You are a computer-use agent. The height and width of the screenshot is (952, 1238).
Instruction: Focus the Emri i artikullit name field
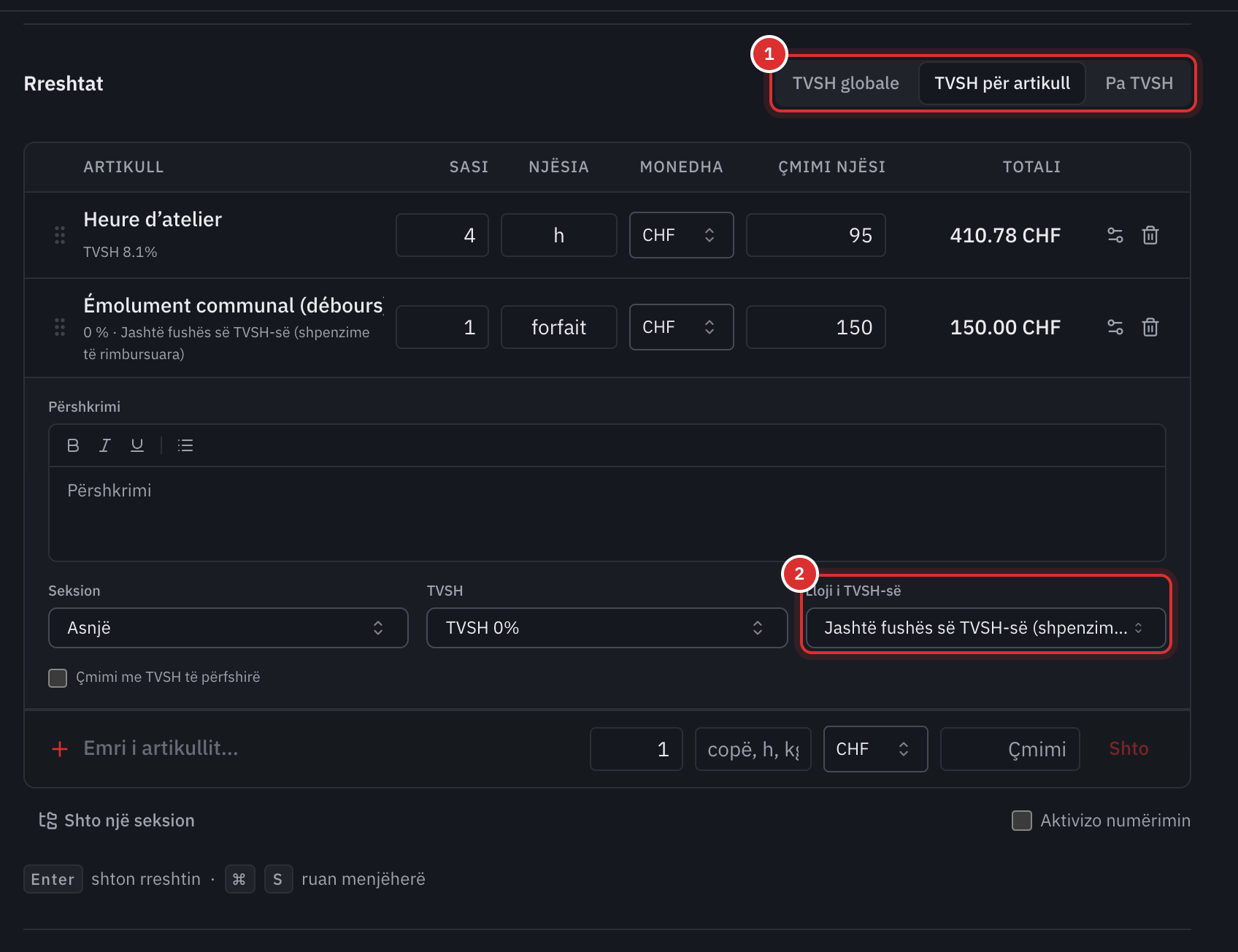tap(328, 748)
